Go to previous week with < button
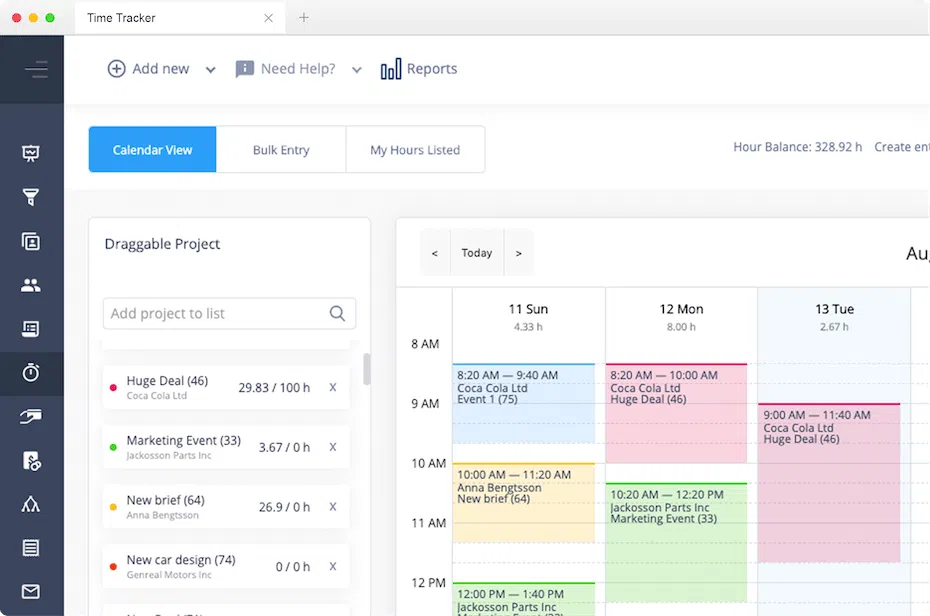Viewport: 930px width, 616px height. [435, 253]
